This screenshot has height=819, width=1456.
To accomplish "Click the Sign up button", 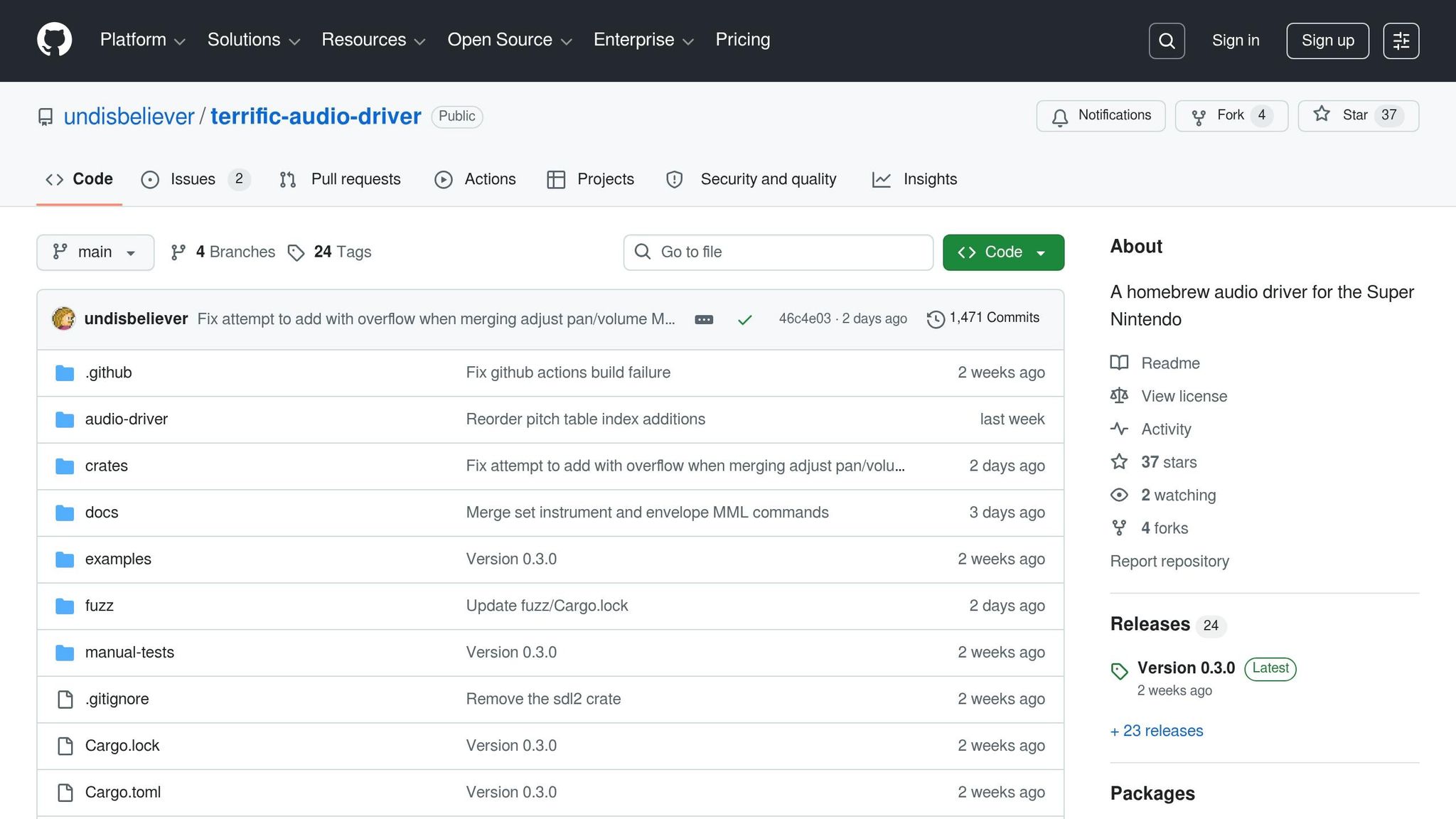I will click(x=1327, y=41).
